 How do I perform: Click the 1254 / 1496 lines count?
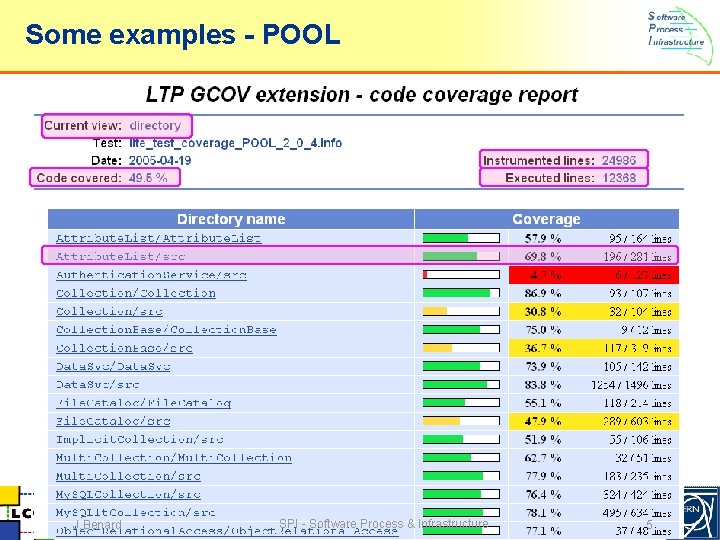click(x=632, y=385)
